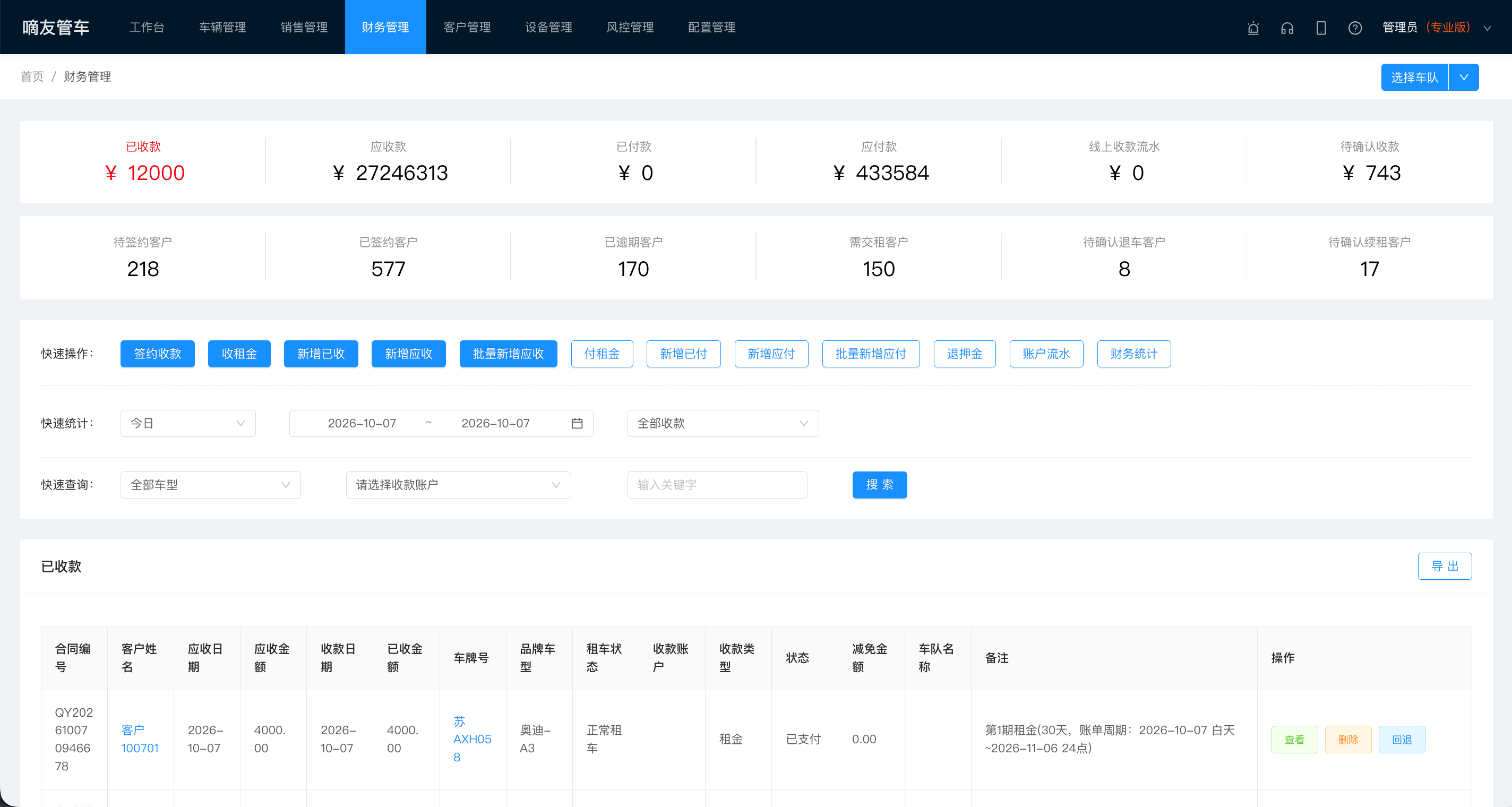Click the 新增已收 button
1512x807 pixels.
click(x=321, y=354)
